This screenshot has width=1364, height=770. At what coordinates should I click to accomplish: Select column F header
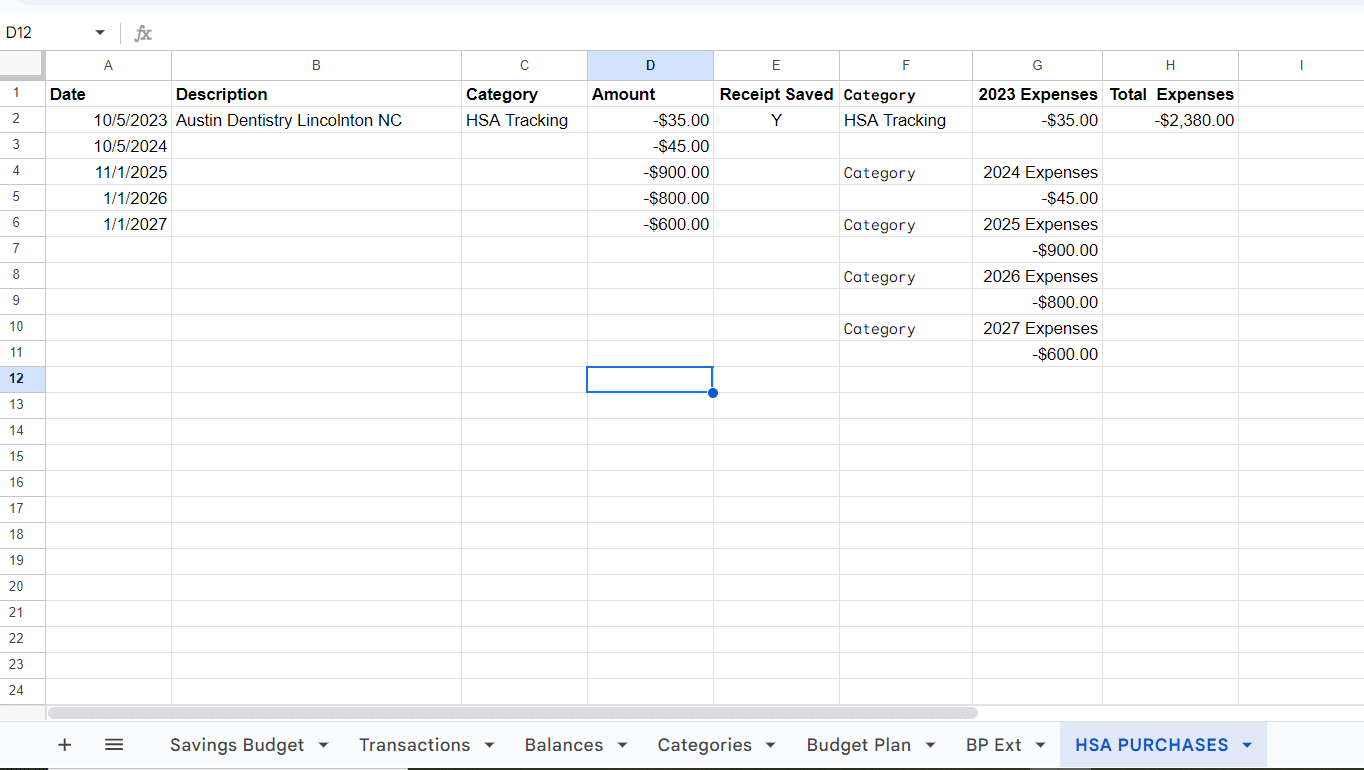906,65
